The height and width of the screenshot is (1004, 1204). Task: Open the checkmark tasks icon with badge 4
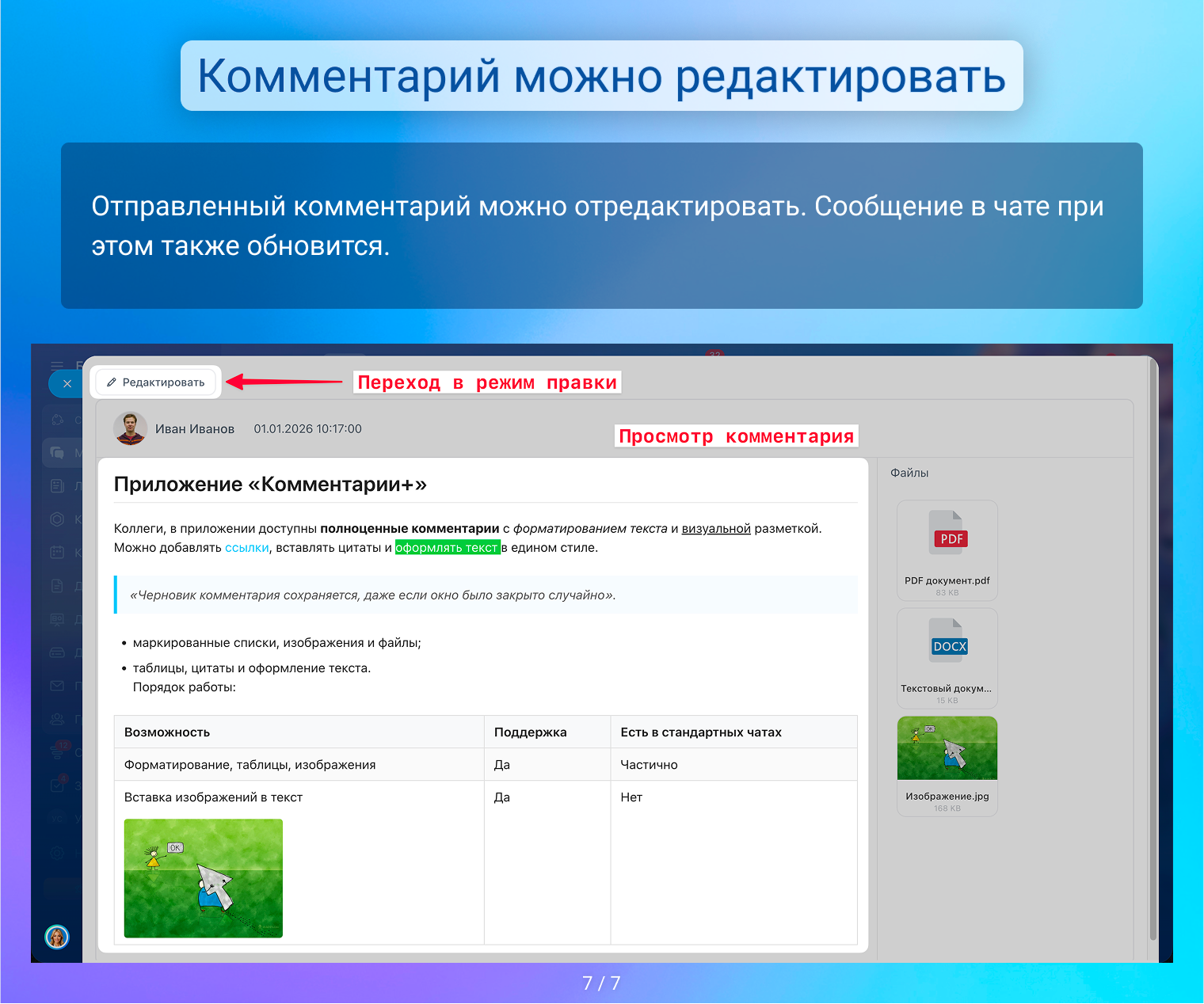coord(57,785)
